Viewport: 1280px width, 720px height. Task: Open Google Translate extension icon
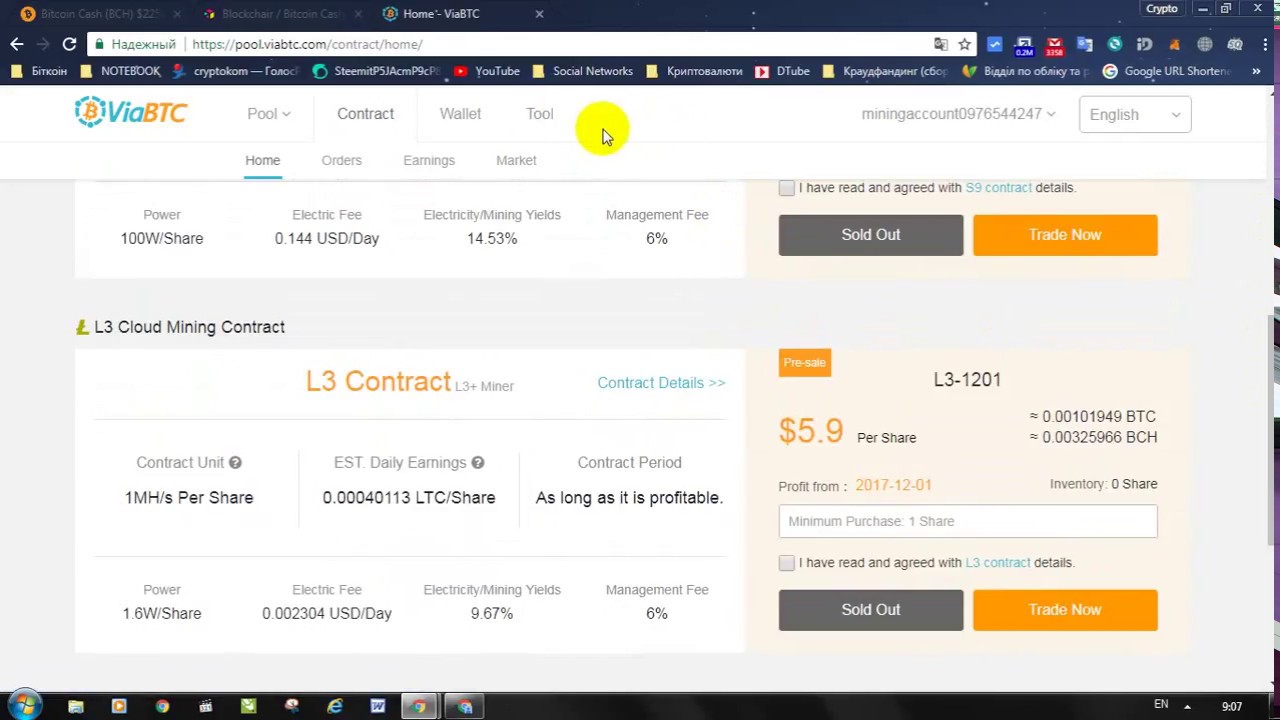(x=1085, y=44)
